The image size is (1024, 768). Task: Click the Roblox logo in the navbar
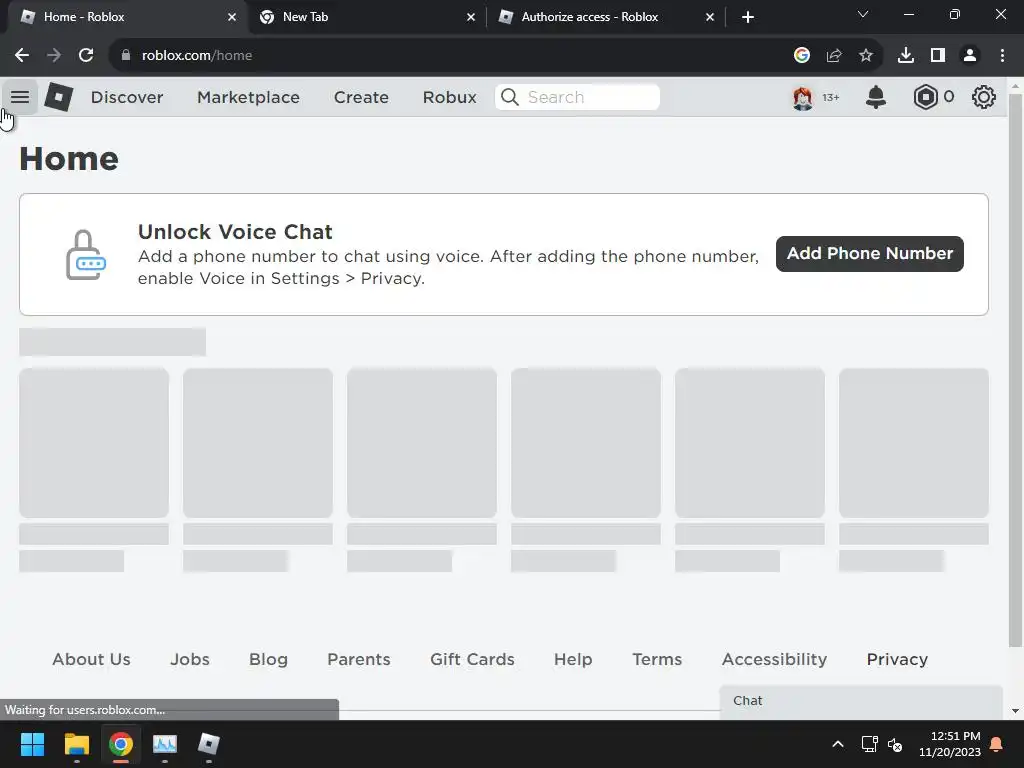click(x=59, y=97)
